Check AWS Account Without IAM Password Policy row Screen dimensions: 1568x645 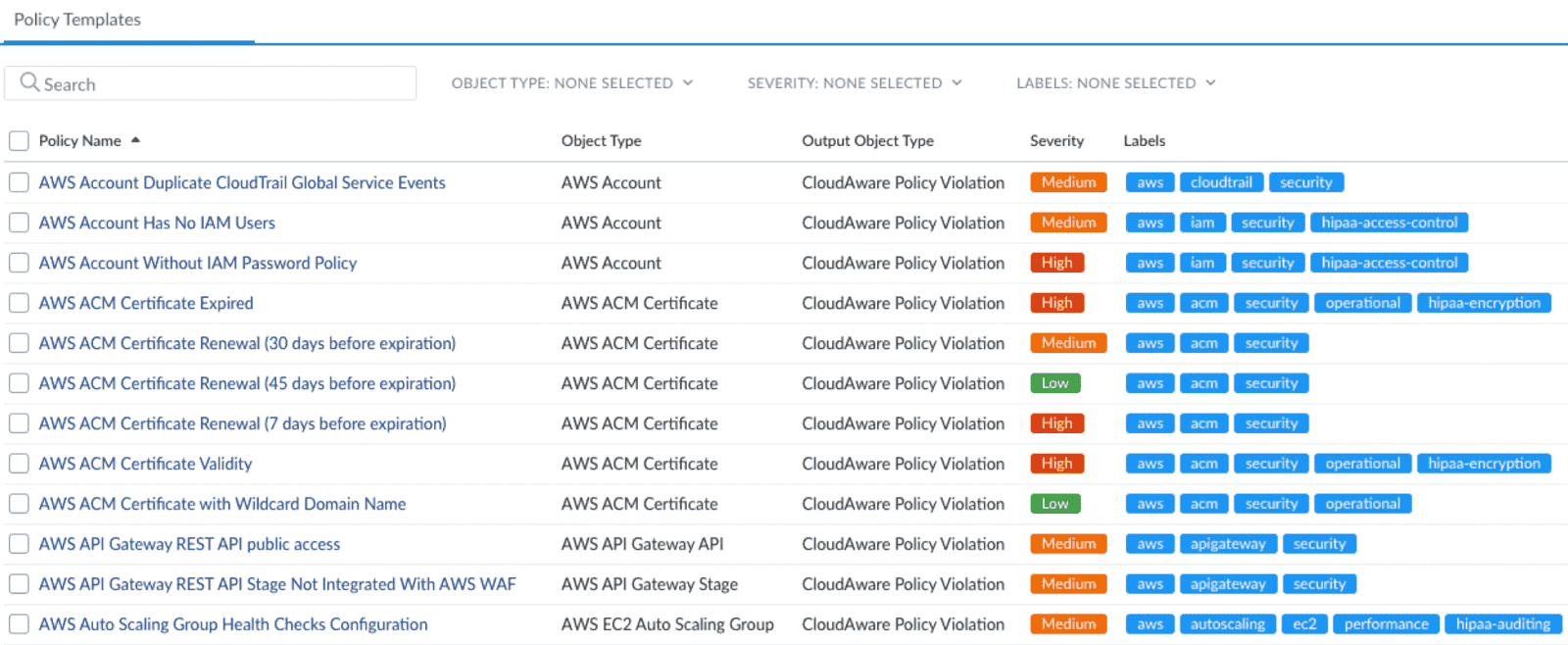19,263
